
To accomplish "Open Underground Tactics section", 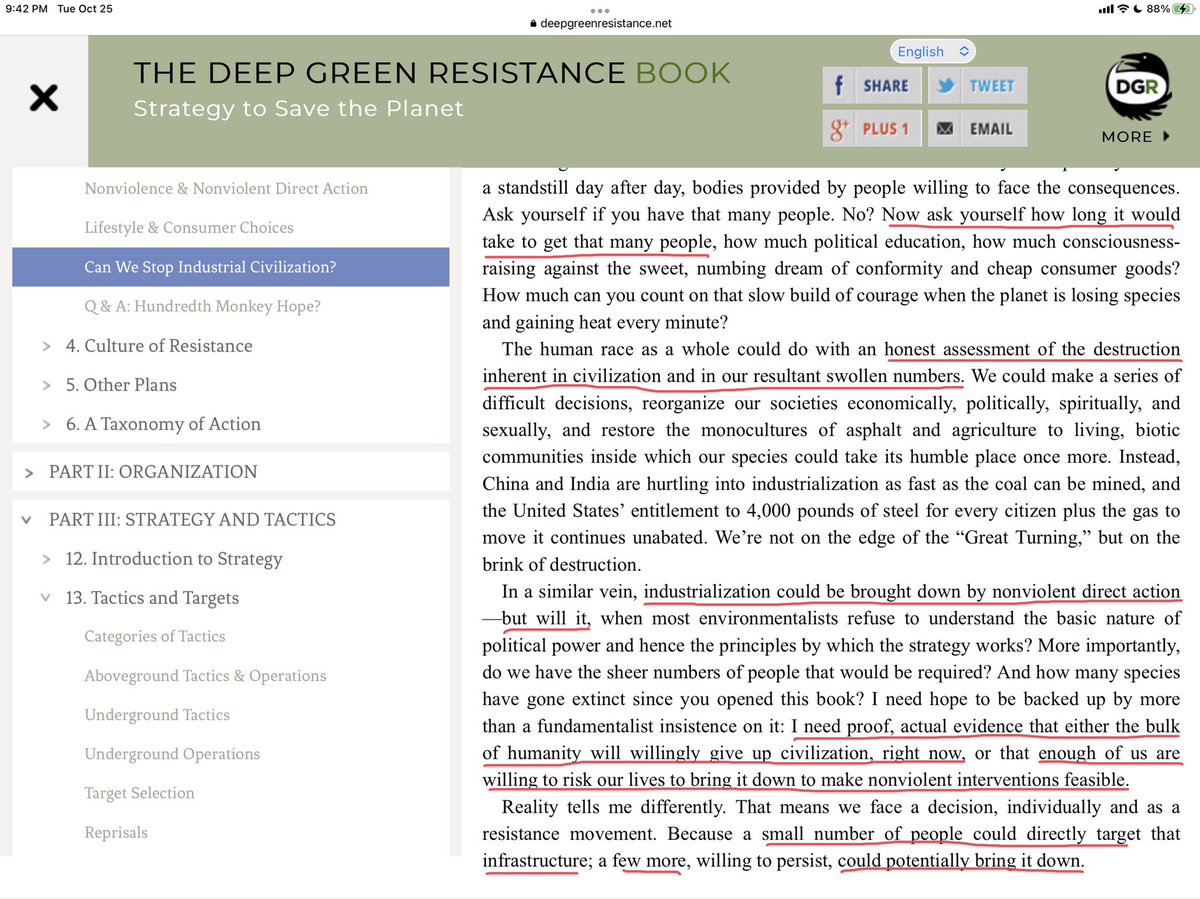I will [x=157, y=715].
